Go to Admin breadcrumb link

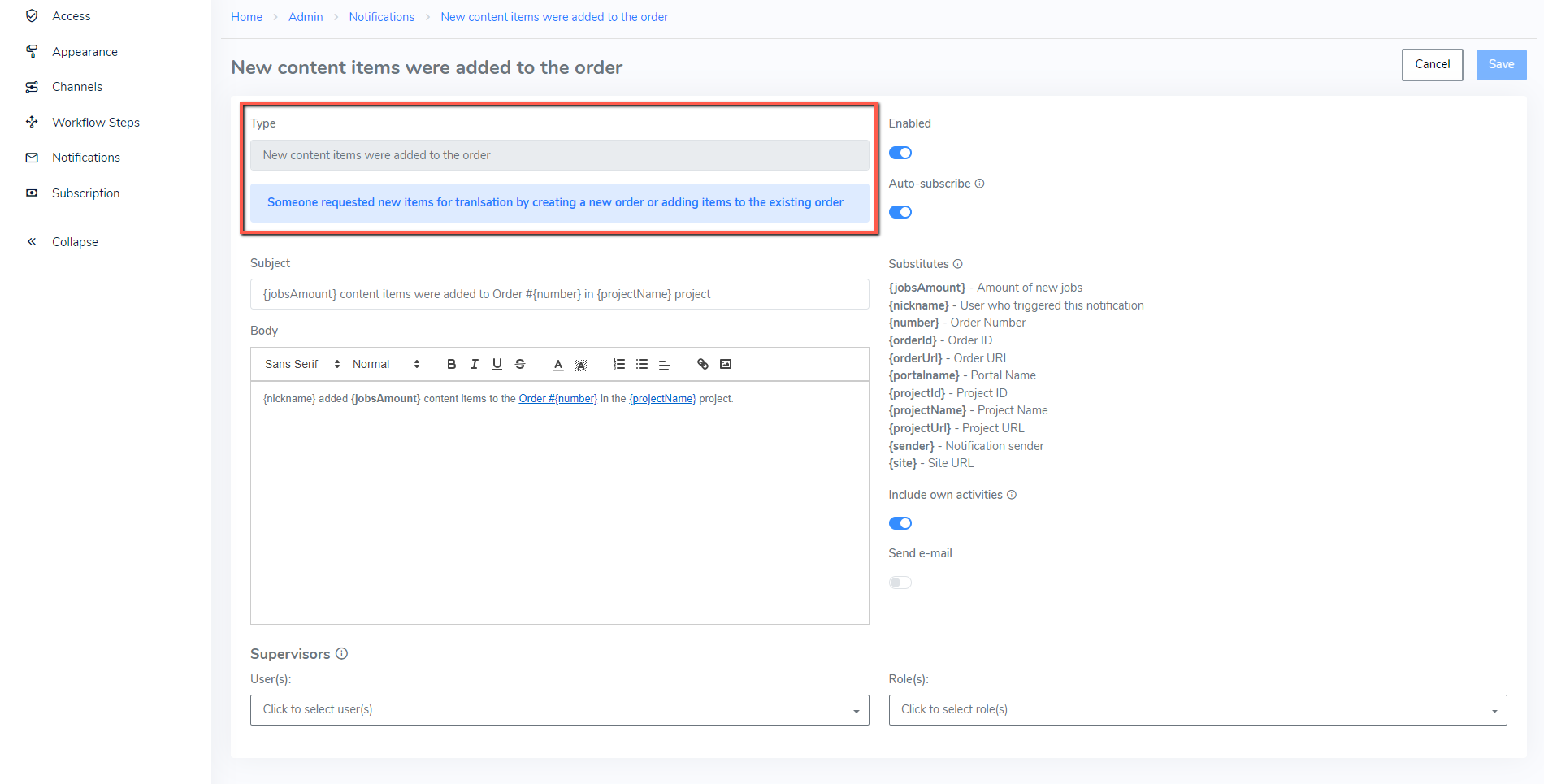[x=306, y=17]
